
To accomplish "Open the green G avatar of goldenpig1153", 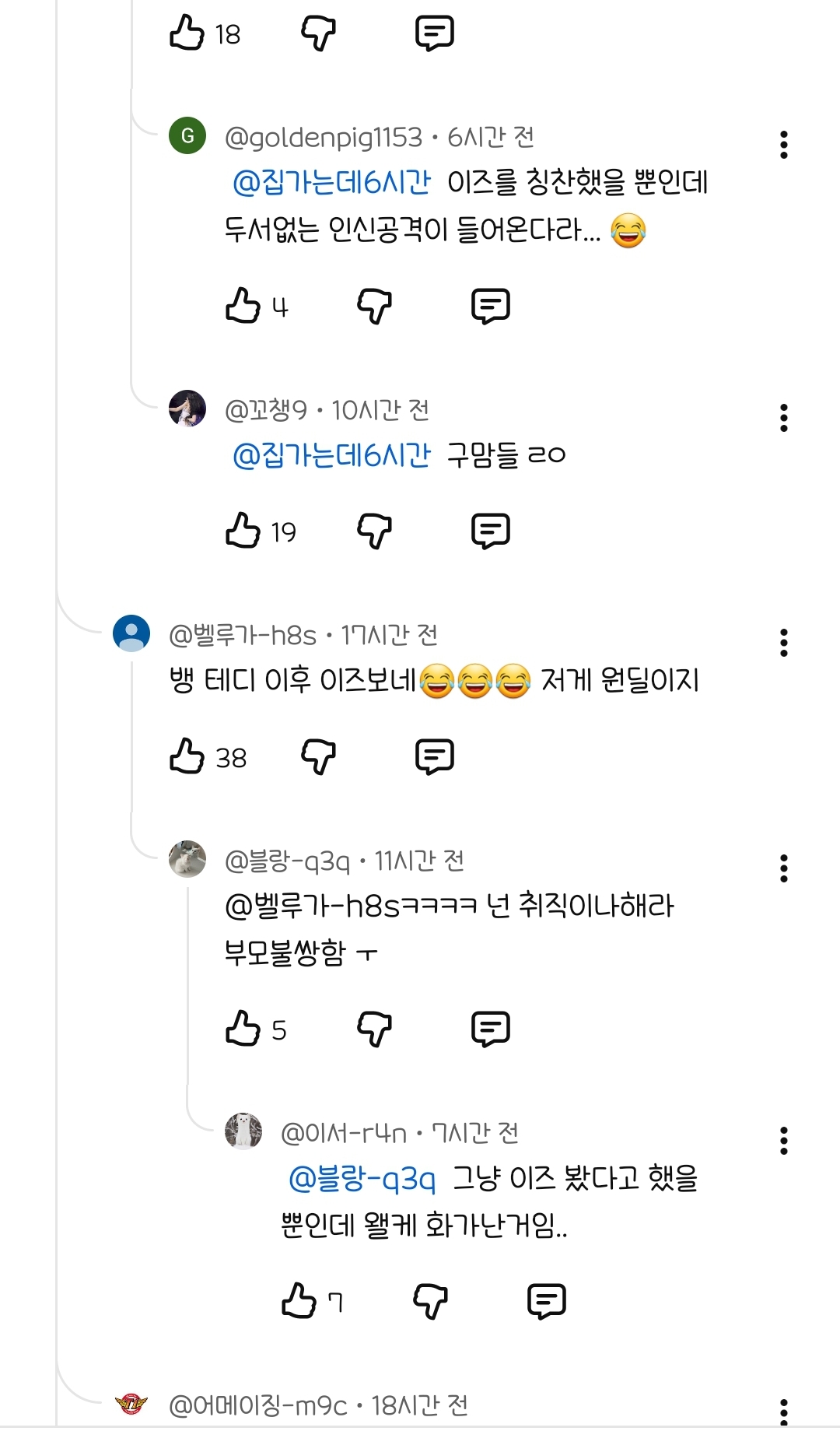I will point(187,136).
